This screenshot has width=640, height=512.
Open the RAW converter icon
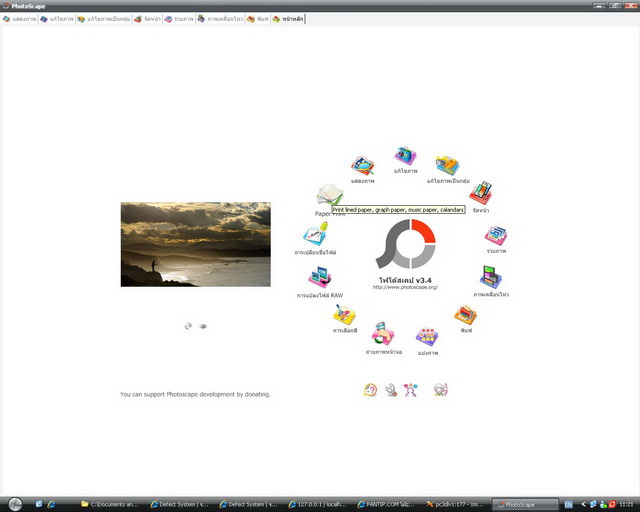pyautogui.click(x=320, y=278)
